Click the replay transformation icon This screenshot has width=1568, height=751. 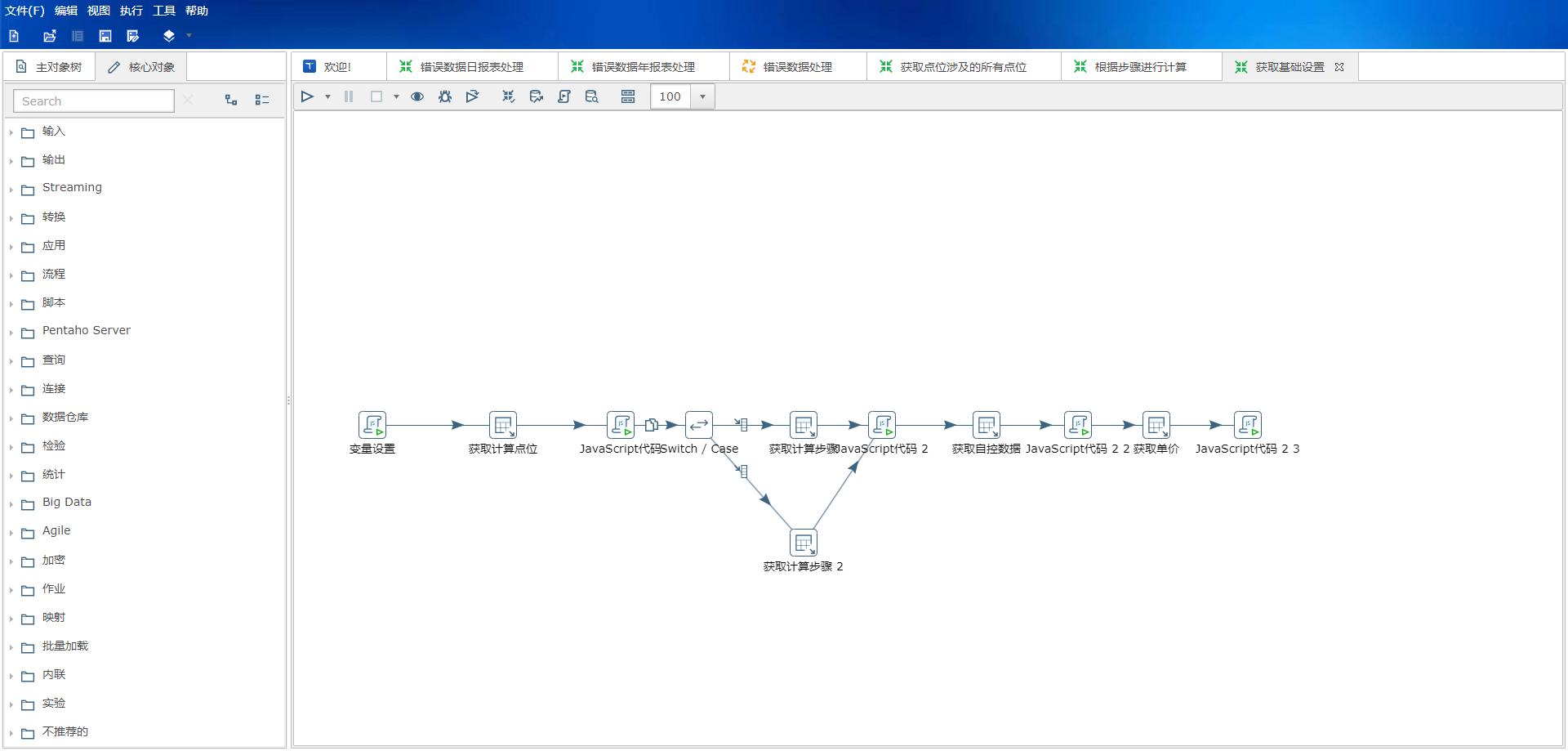pyautogui.click(x=472, y=96)
